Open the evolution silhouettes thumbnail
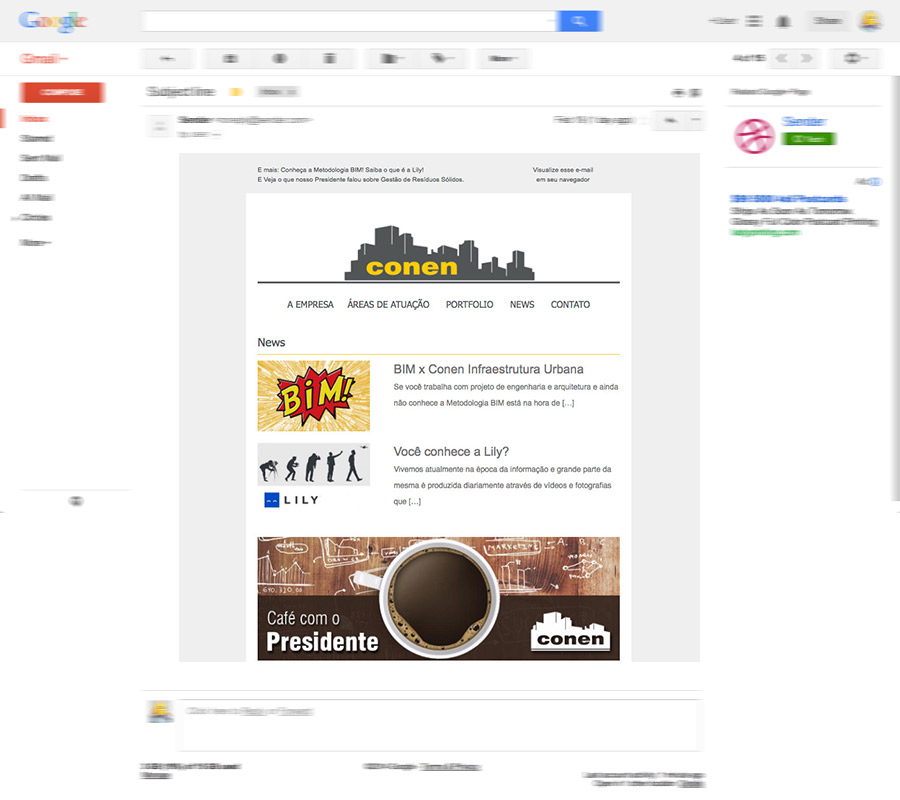Screen dimensions: 900x800 click(x=313, y=464)
